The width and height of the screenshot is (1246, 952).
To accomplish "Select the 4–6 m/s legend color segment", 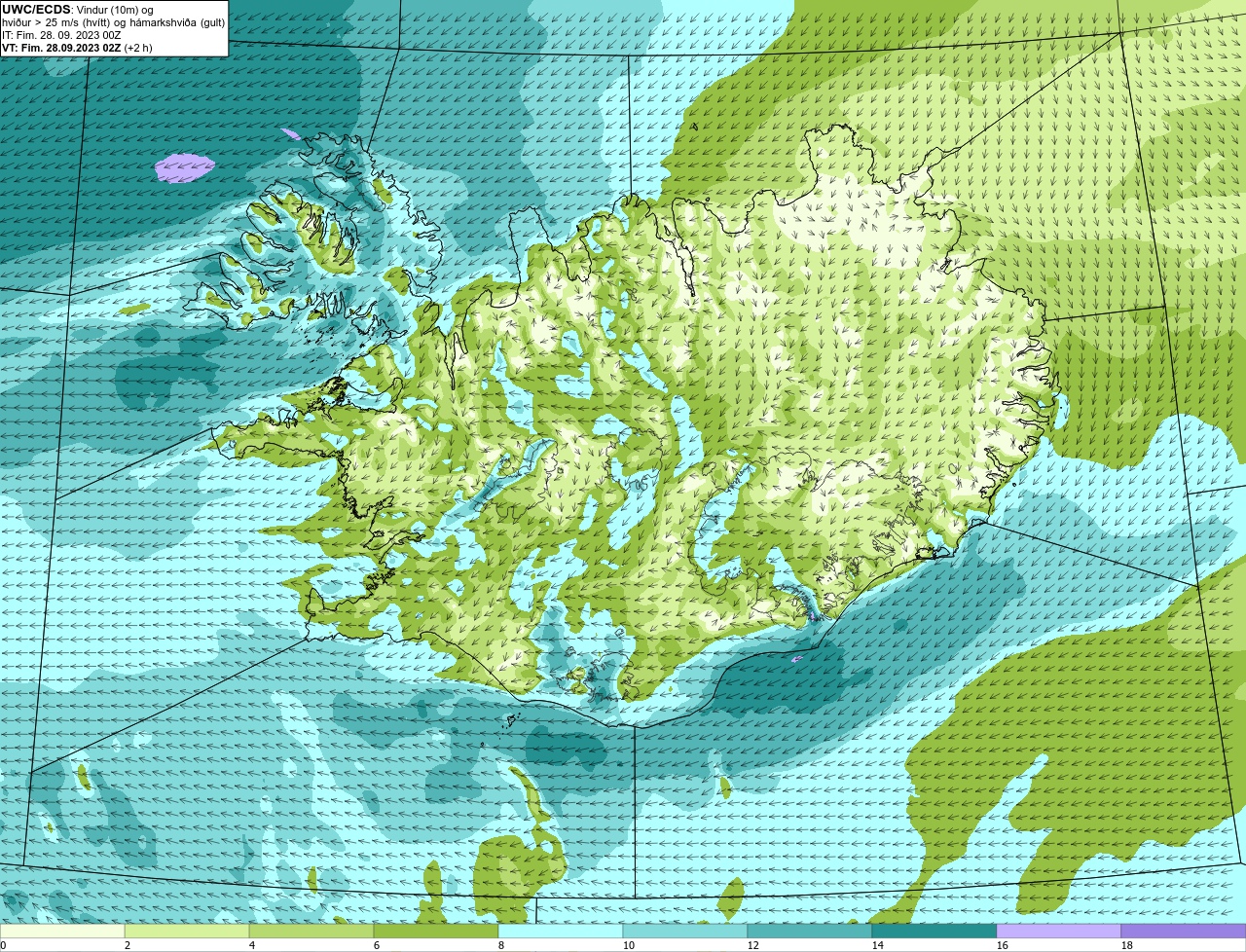I will pos(311,931).
